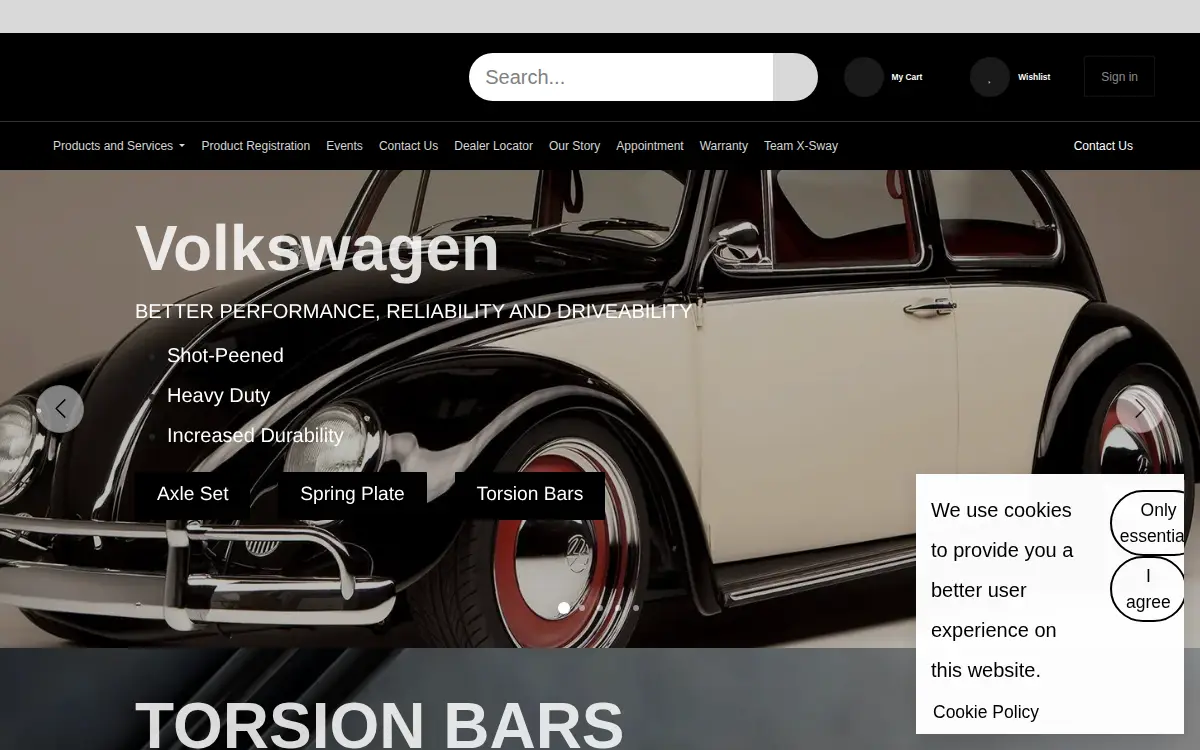Screen dimensions: 1200x750
Task: Click the Torsion Bars button
Action: tap(530, 494)
